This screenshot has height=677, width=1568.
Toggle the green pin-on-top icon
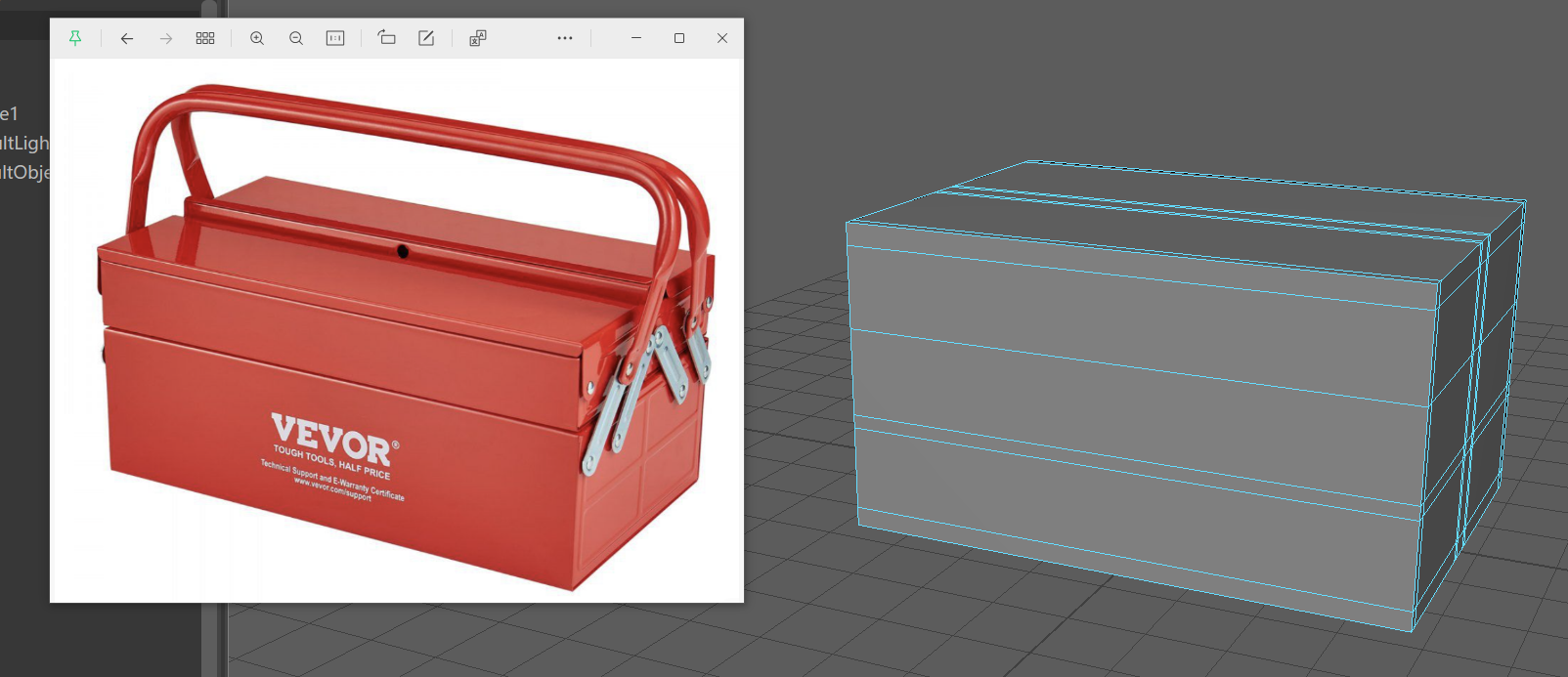(75, 38)
